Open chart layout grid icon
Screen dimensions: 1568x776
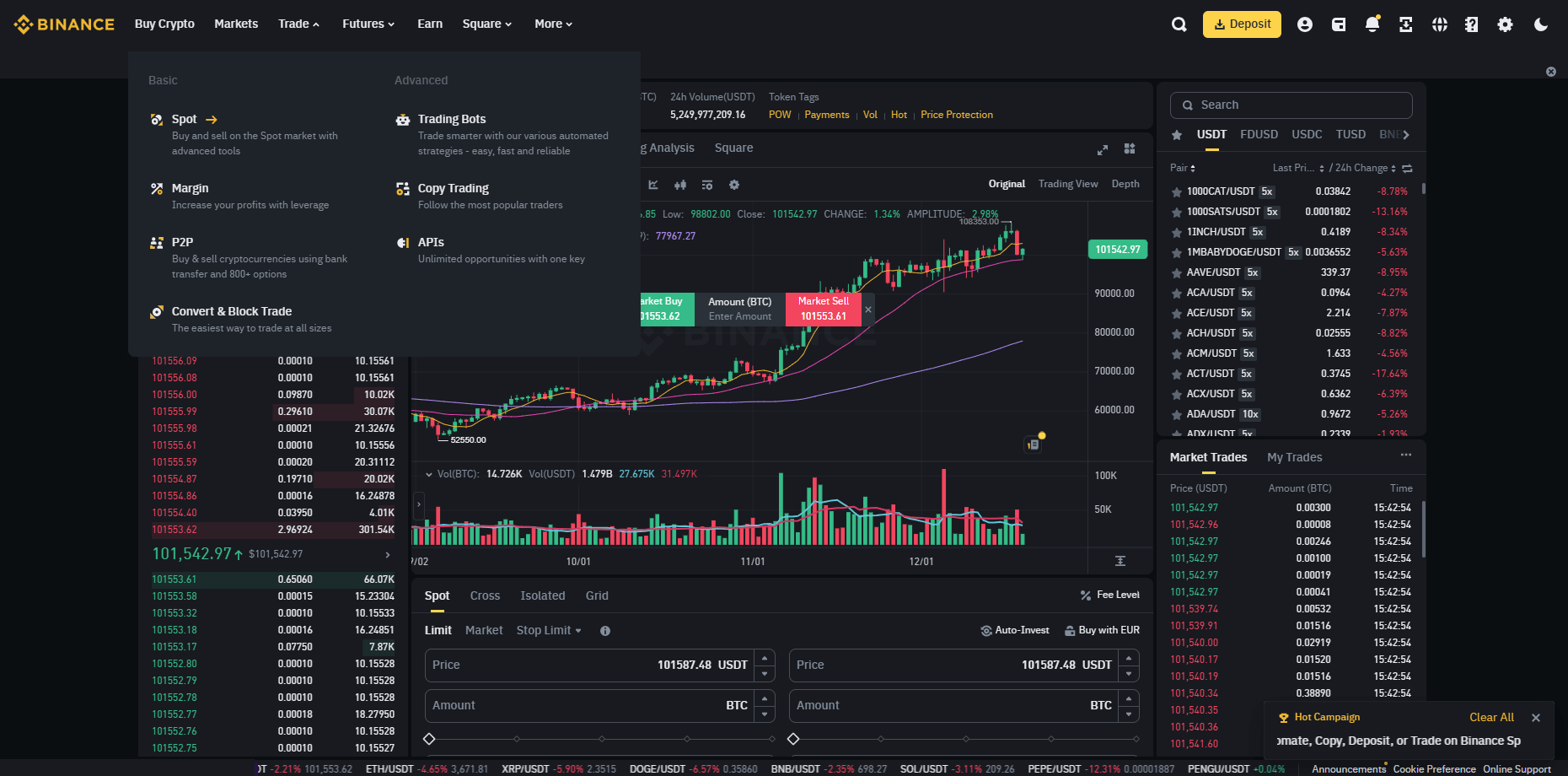click(x=1130, y=148)
